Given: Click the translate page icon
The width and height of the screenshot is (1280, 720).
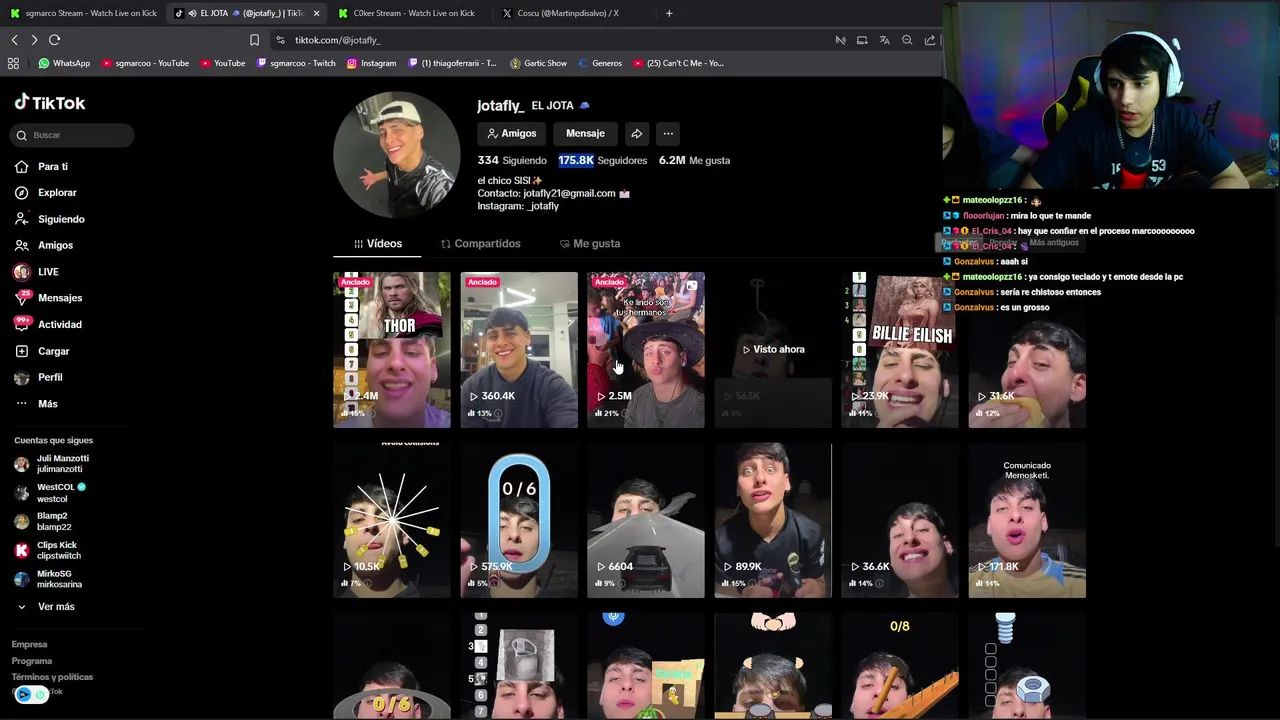Looking at the screenshot, I should click(x=884, y=40).
